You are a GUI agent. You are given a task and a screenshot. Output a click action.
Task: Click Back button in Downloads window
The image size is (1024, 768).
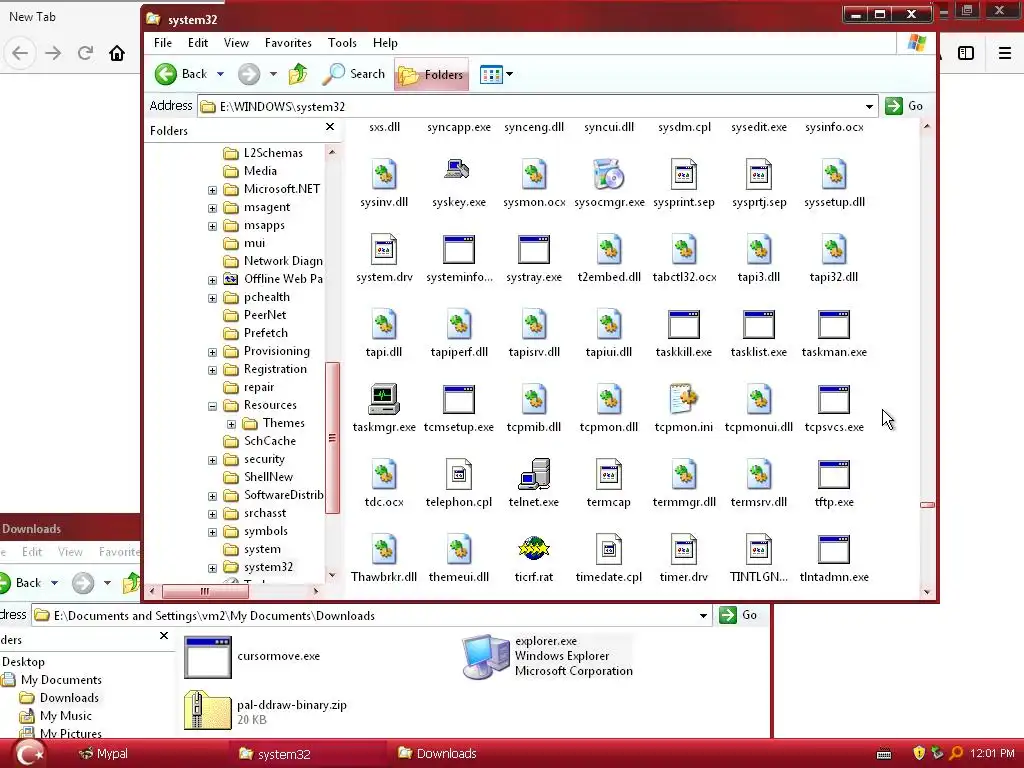pos(22,583)
